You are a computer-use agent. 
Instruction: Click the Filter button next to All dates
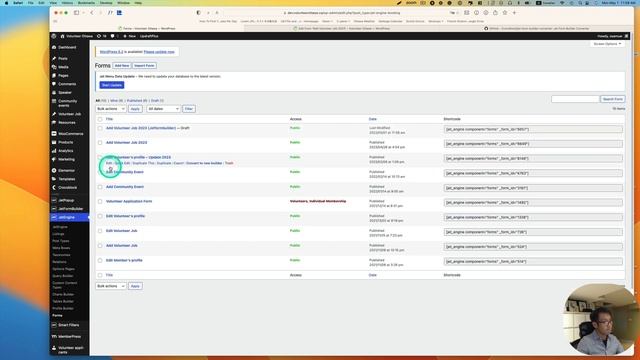pos(189,109)
